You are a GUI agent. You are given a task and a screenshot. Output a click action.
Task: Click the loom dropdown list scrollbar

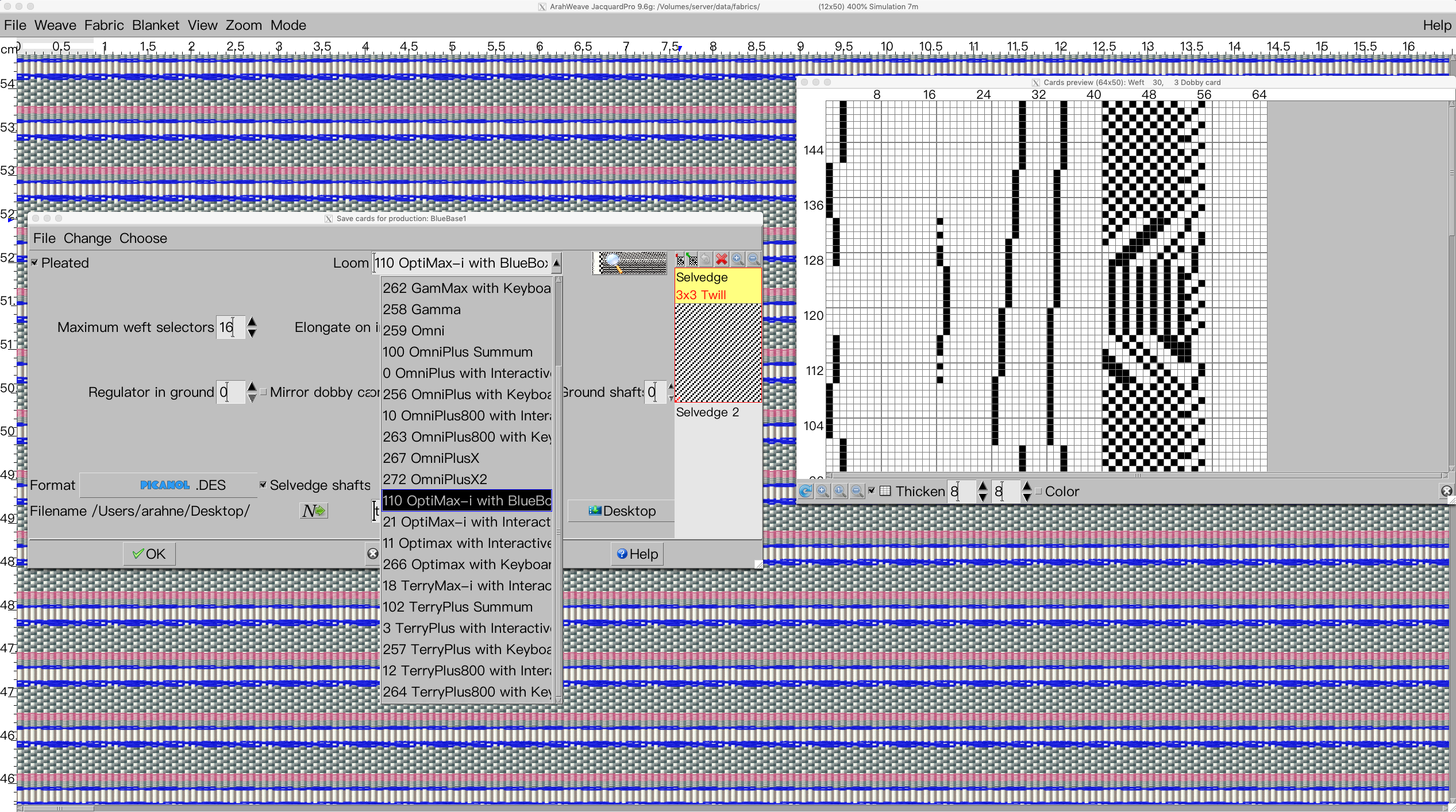coord(558,489)
